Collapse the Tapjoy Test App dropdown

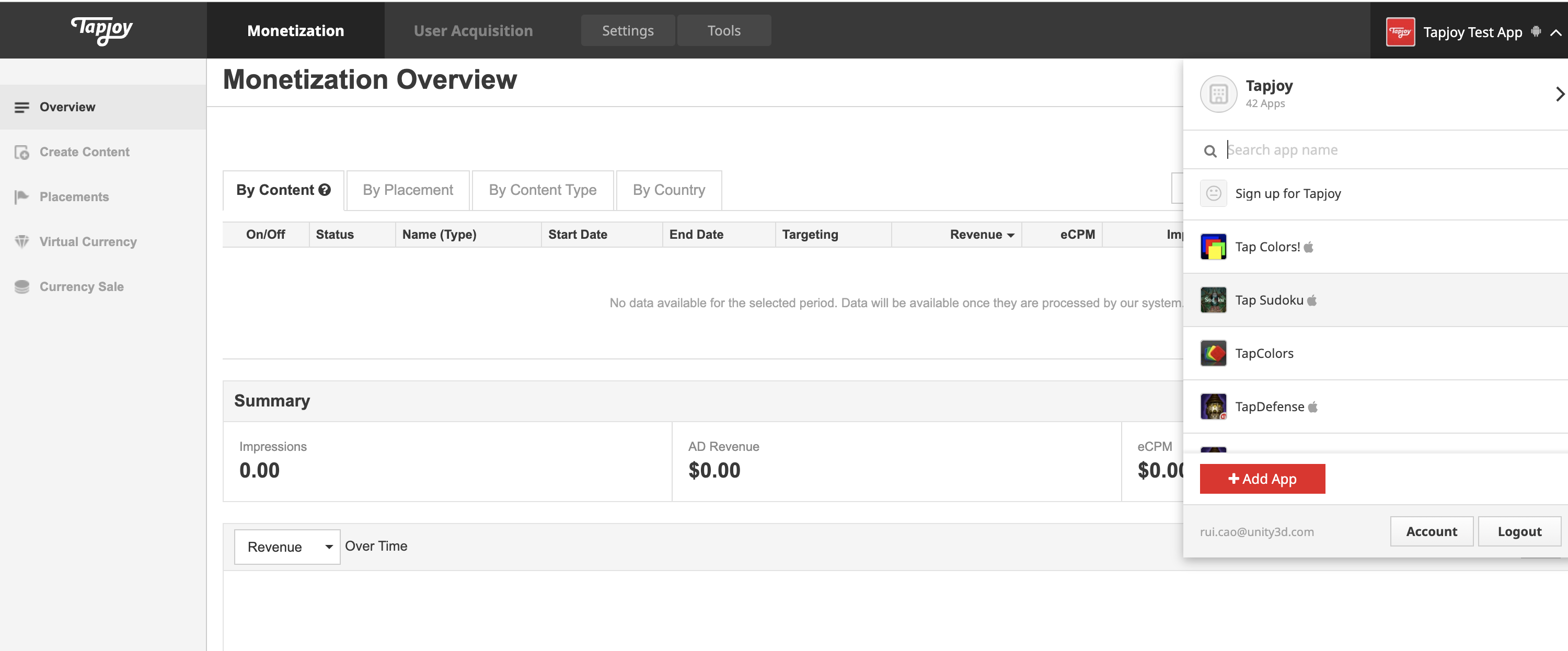click(x=1555, y=32)
